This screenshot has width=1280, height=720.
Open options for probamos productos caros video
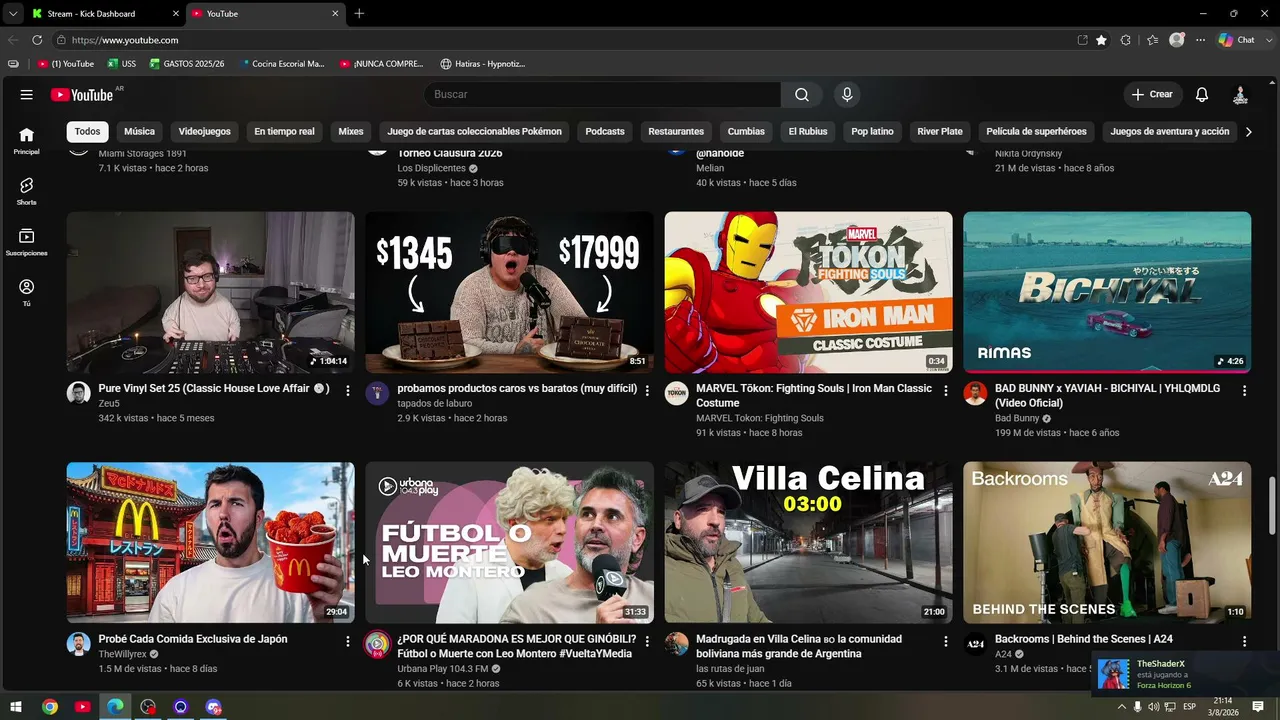(647, 391)
